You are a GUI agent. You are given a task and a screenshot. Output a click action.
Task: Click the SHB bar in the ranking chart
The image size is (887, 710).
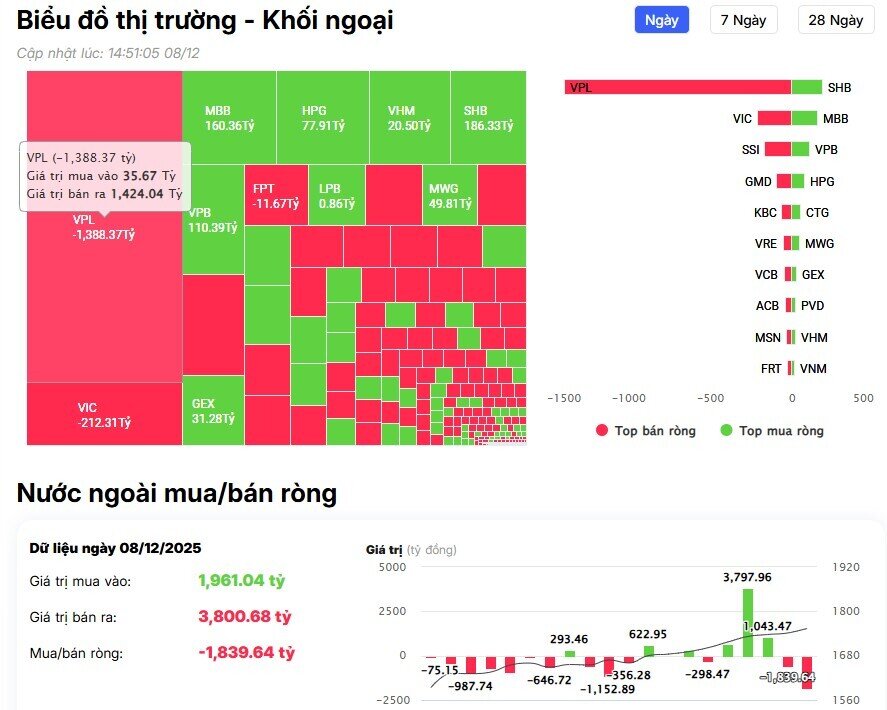[805, 87]
